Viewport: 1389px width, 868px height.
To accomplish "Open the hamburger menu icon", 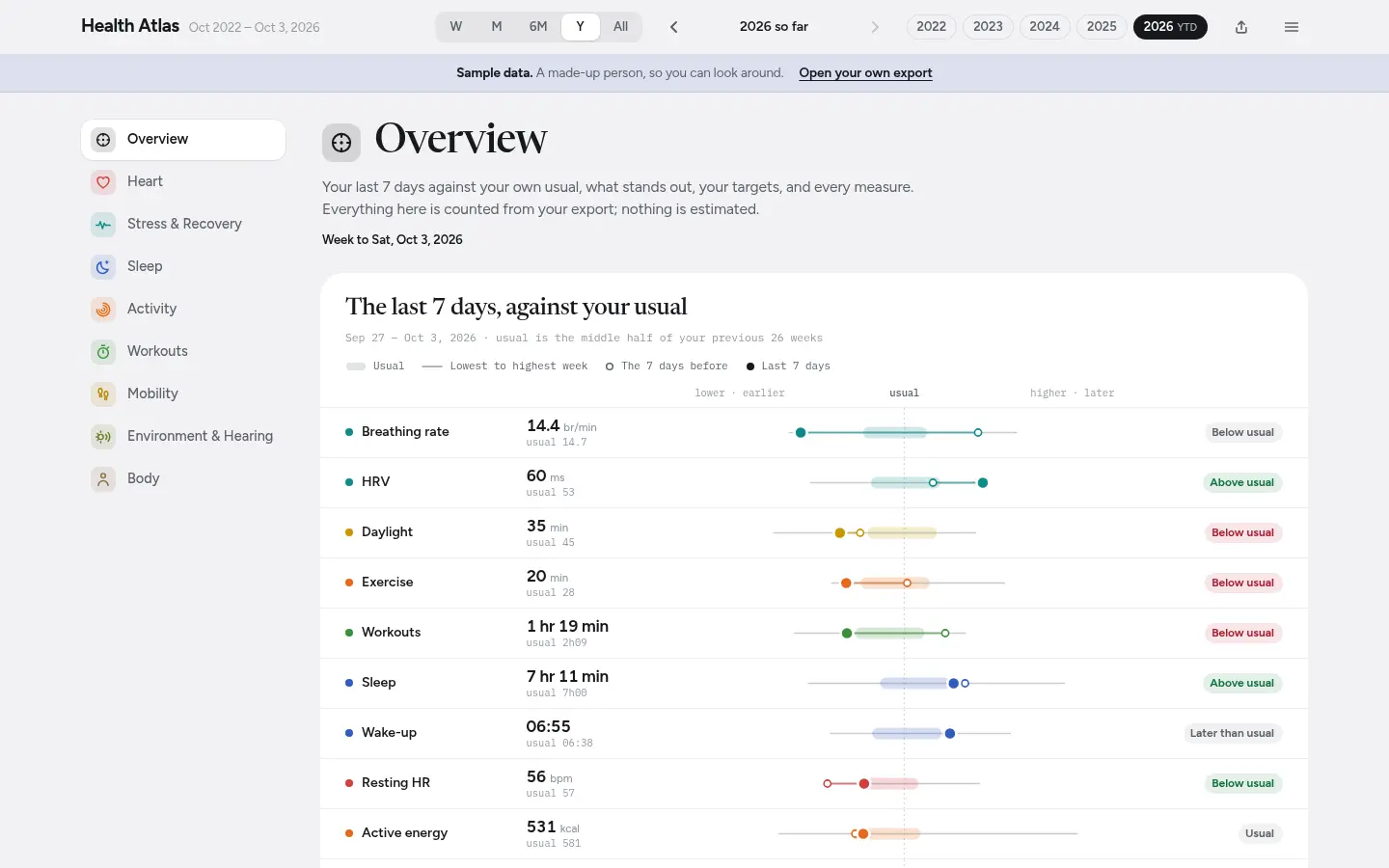I will tap(1292, 27).
